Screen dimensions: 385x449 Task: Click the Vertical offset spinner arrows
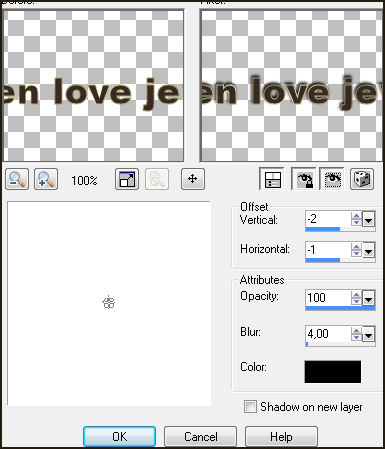pyautogui.click(x=356, y=219)
